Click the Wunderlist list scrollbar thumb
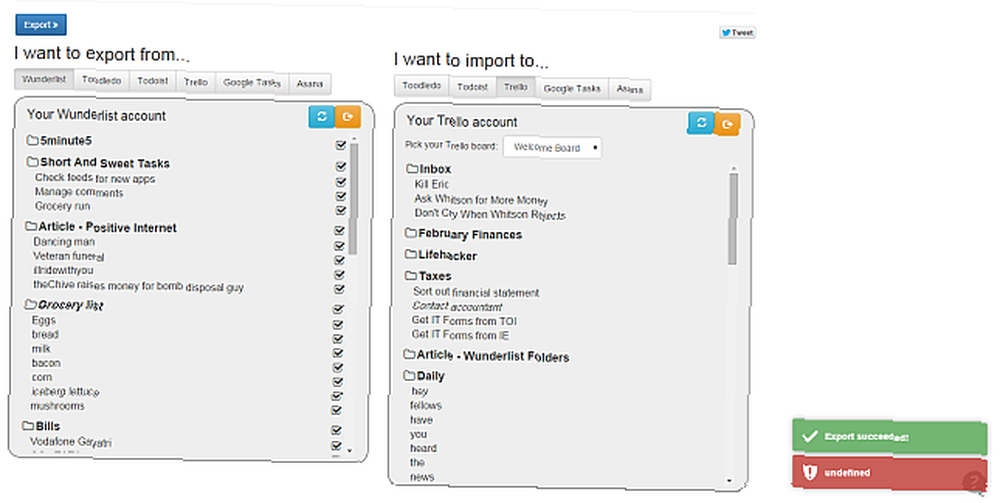Image resolution: width=1000 pixels, height=503 pixels. [353, 199]
